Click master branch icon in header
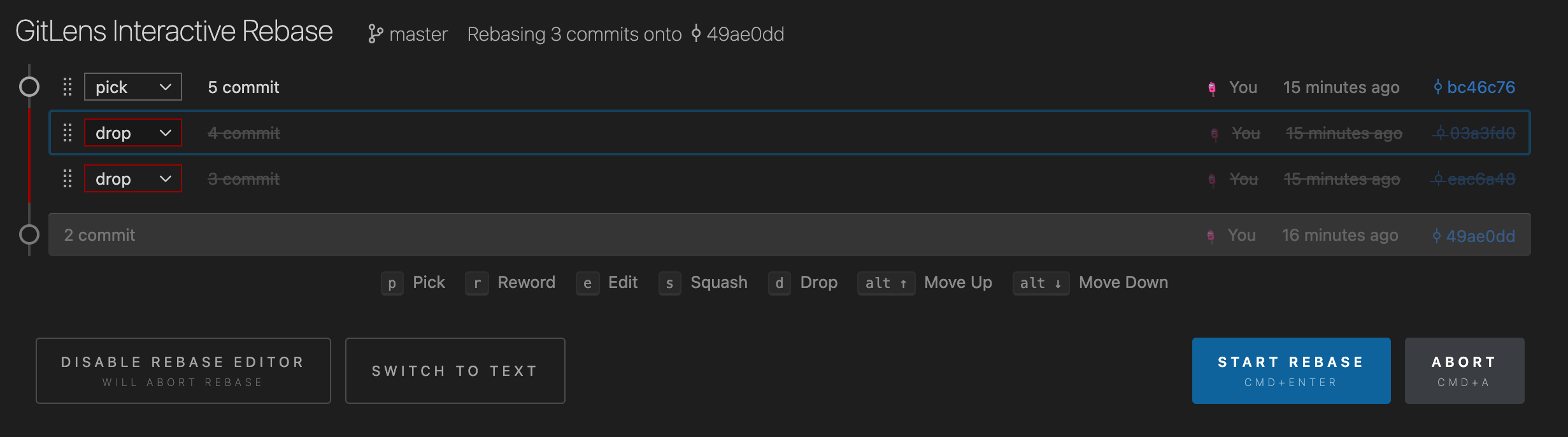The image size is (1568, 437). (x=375, y=34)
